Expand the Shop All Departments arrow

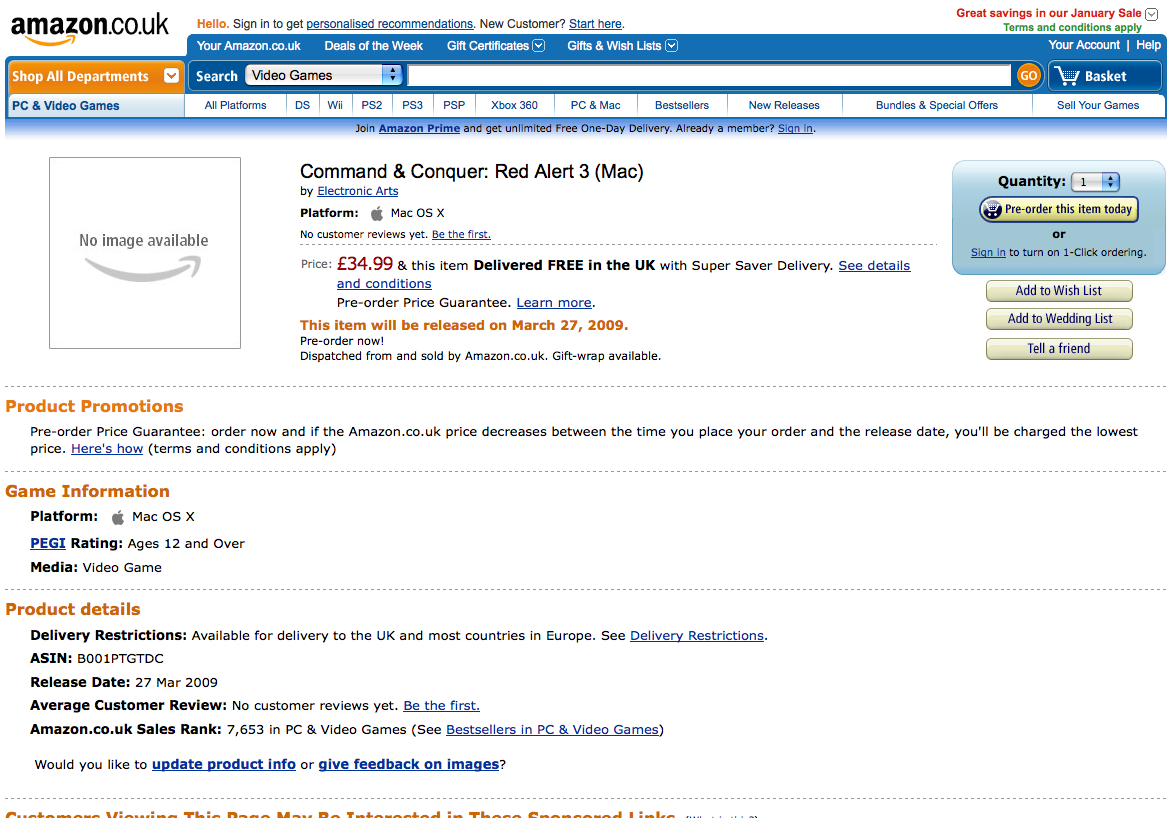pyautogui.click(x=171, y=76)
